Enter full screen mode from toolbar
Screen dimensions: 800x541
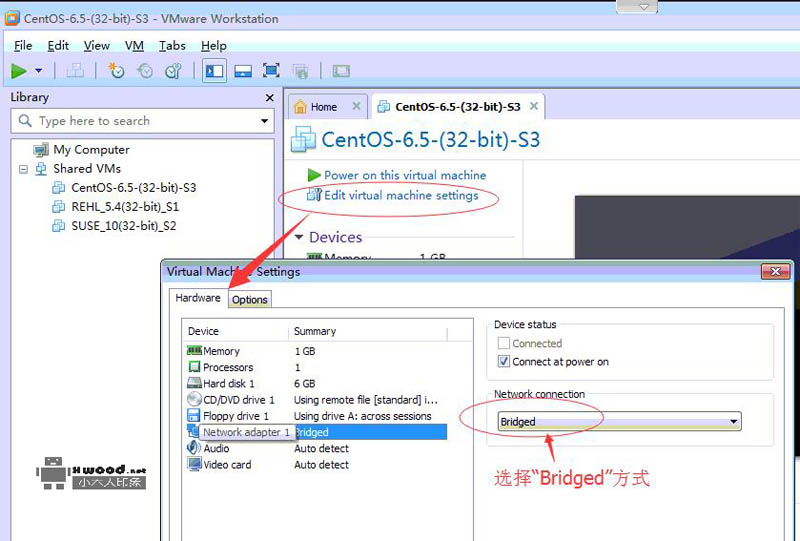pos(271,71)
